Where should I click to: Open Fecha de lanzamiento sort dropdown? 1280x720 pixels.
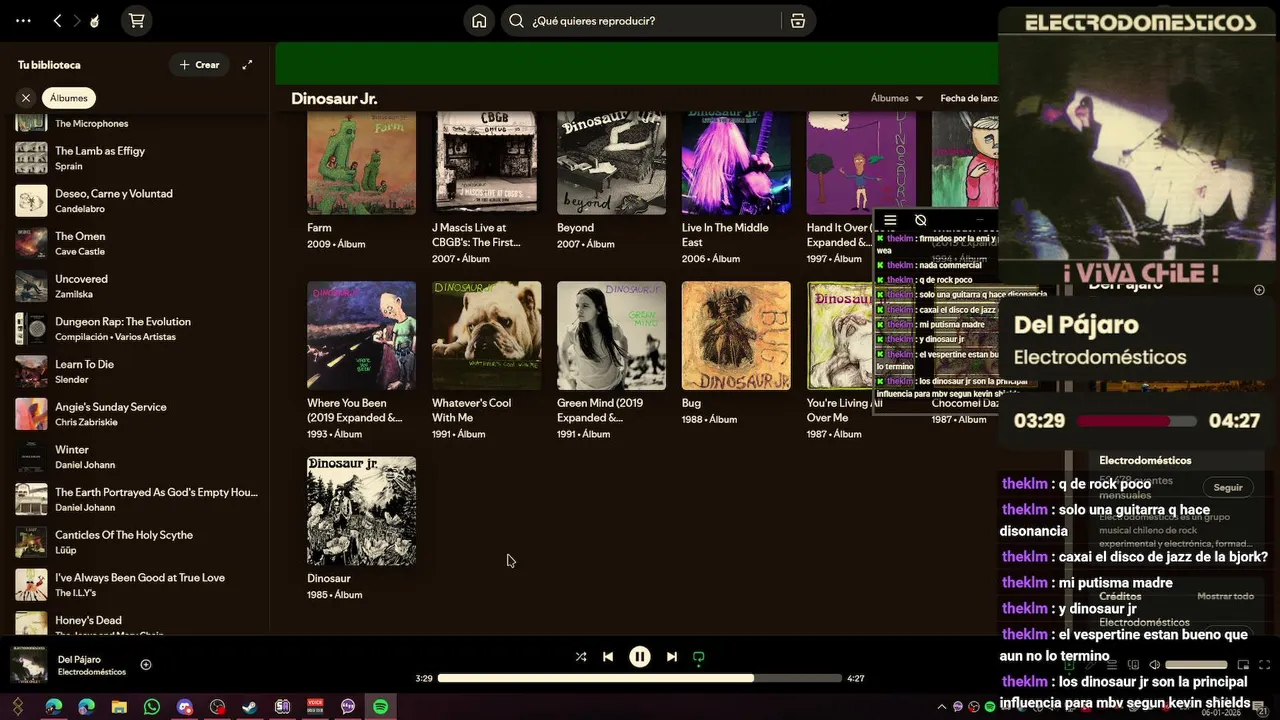coord(969,98)
